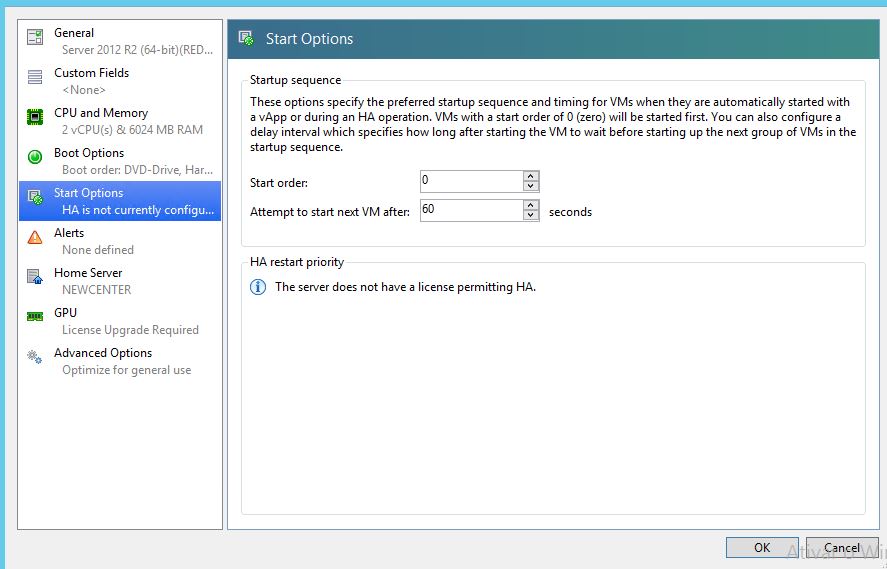Switch to the Boot Options tab label
This screenshot has height=569, width=887.
(89, 153)
